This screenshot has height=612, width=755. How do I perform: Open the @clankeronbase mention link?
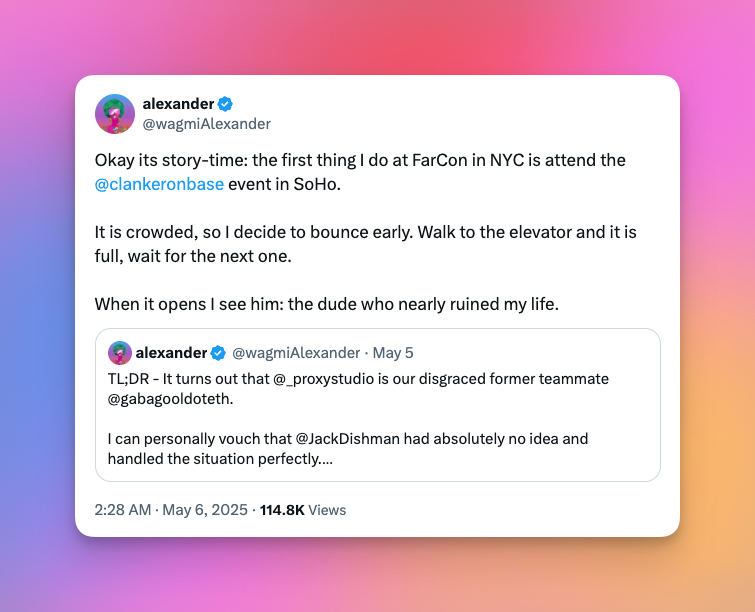click(159, 184)
